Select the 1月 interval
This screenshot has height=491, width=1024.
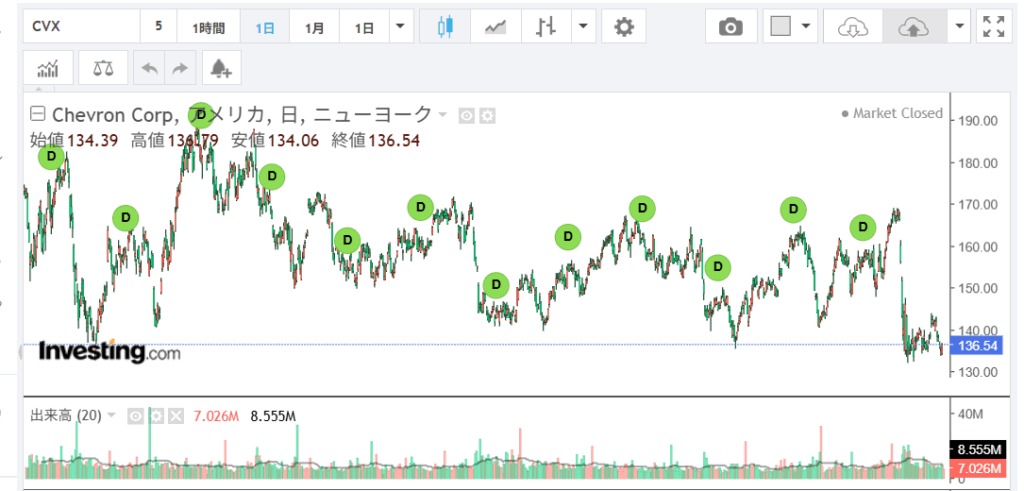315,27
